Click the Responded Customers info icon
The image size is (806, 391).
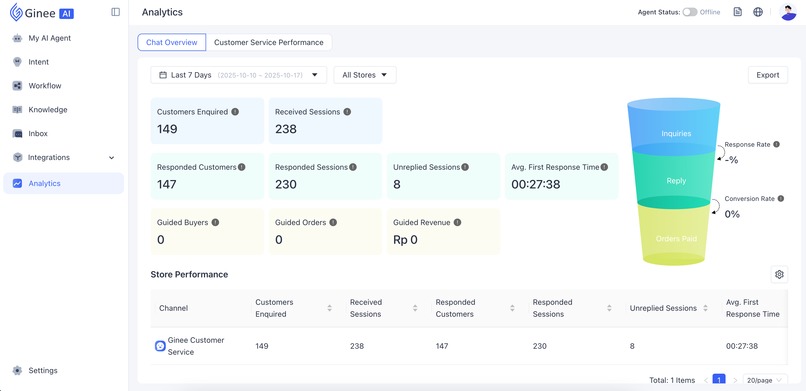point(242,167)
